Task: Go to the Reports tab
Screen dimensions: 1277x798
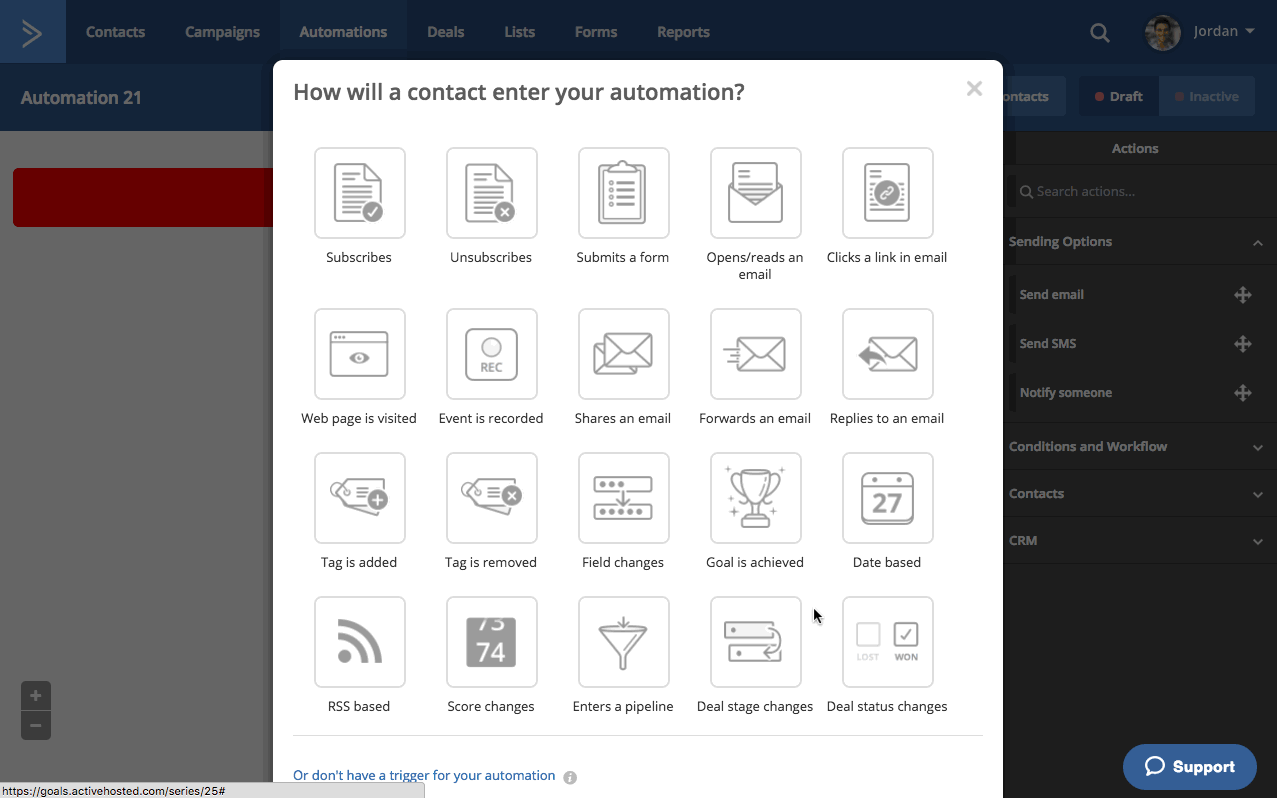Action: [x=683, y=32]
